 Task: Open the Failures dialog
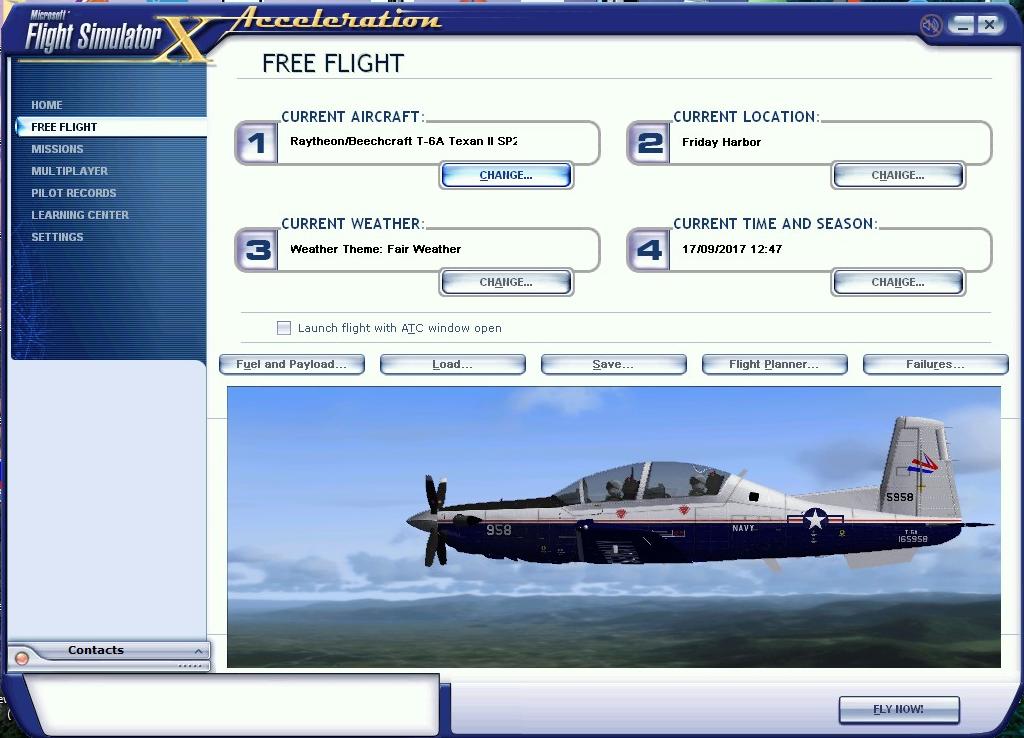[x=935, y=364]
